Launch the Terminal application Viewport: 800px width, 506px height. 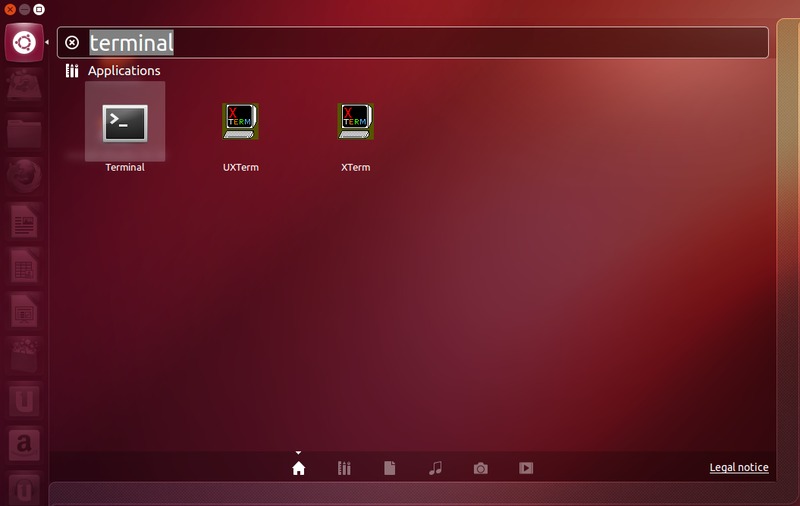125,124
